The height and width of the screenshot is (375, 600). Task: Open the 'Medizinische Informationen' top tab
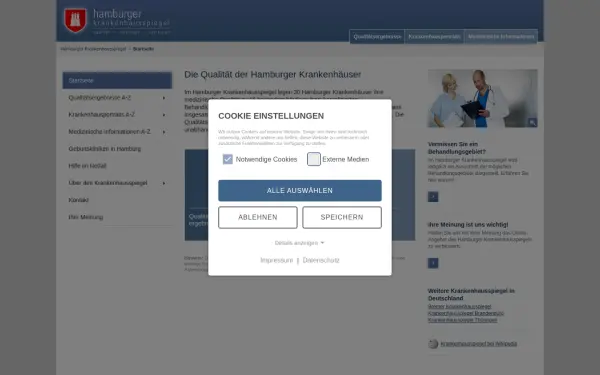click(x=501, y=37)
